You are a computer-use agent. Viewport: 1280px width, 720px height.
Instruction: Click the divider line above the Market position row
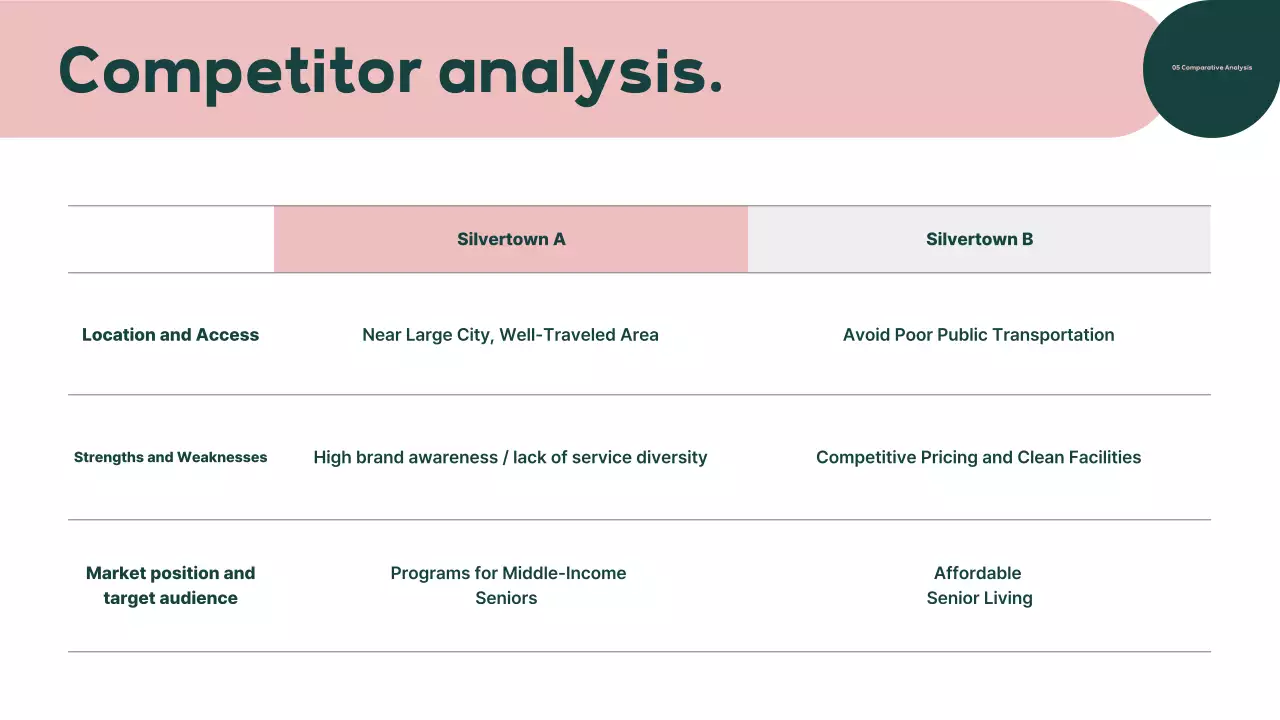point(639,520)
